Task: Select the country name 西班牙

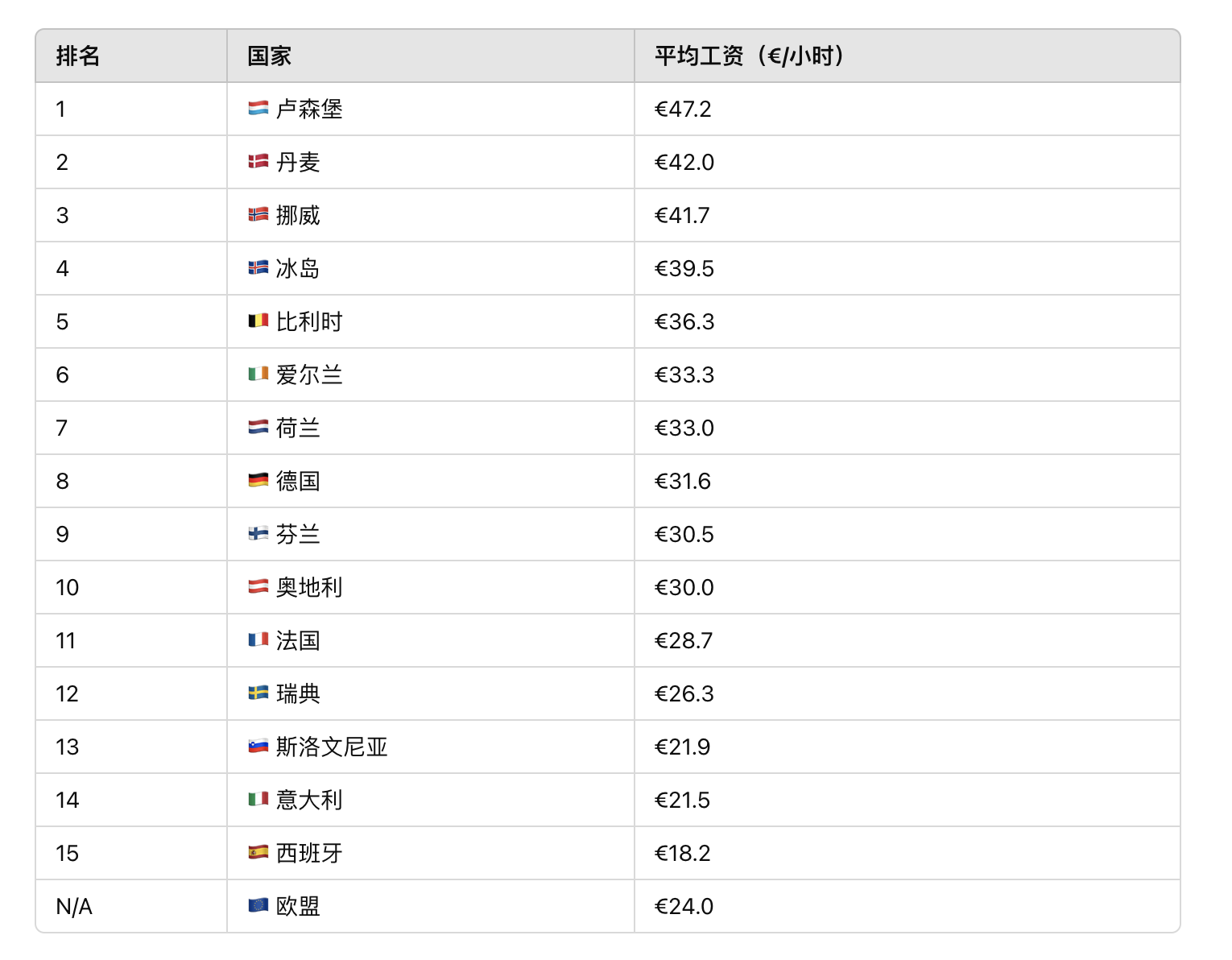Action: click(x=309, y=853)
